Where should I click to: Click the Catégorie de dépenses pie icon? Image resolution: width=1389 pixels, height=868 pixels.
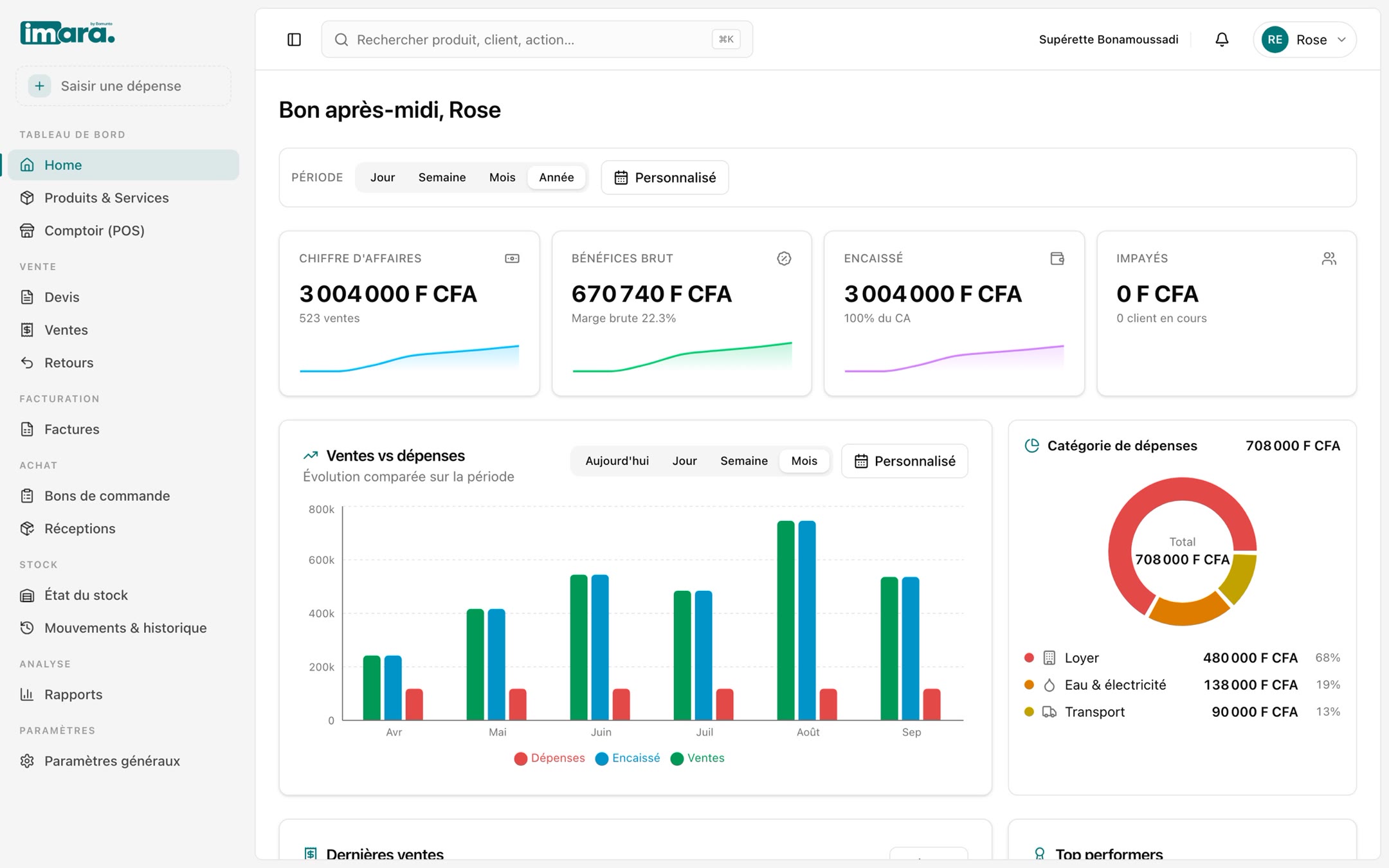(1031, 446)
